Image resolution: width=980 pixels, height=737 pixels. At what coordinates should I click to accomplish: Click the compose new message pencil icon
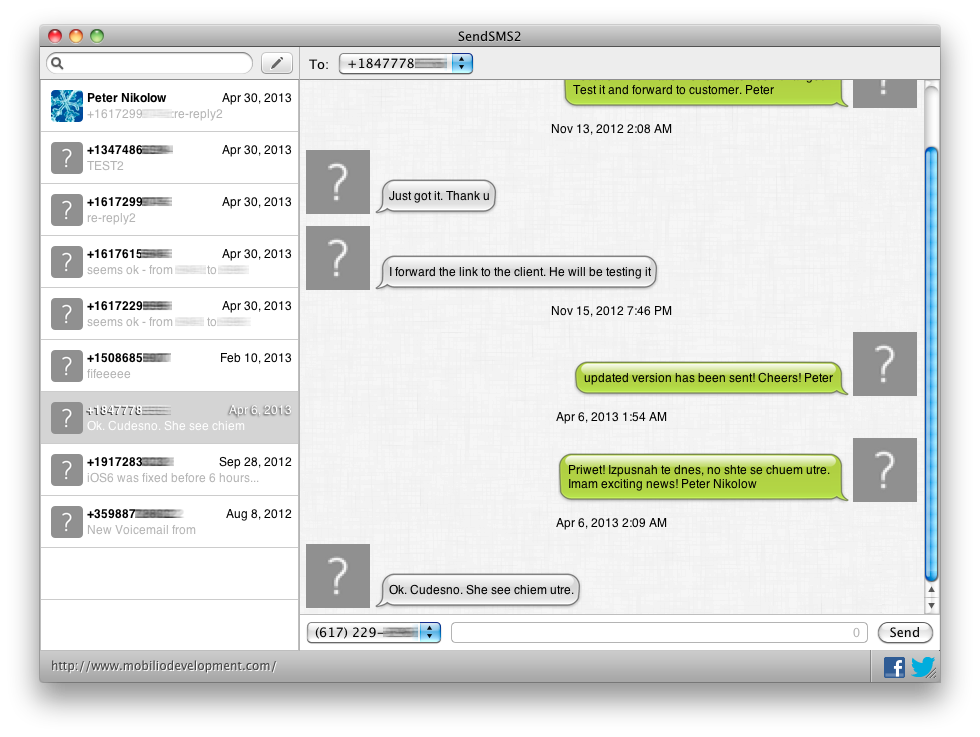[x=277, y=63]
